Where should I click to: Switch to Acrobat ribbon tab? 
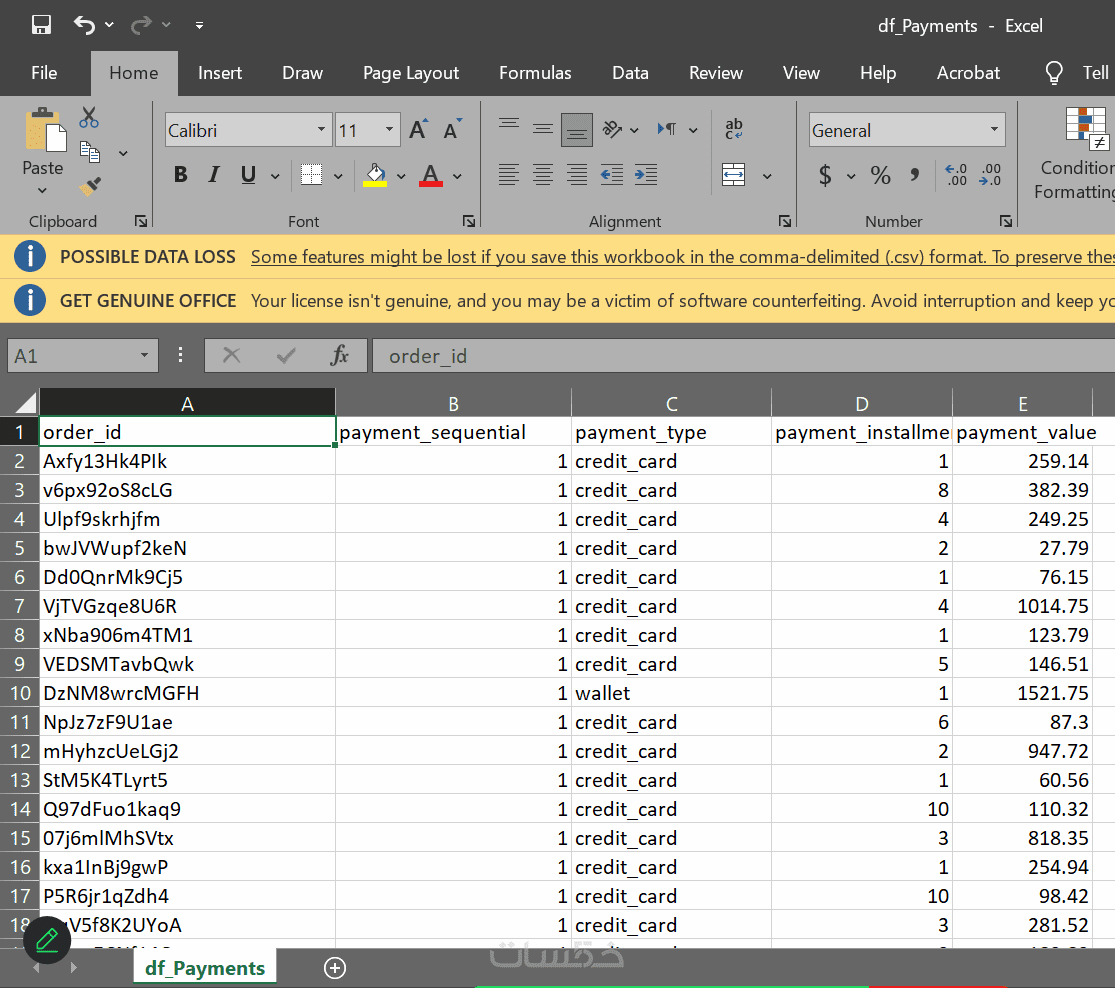pos(968,73)
